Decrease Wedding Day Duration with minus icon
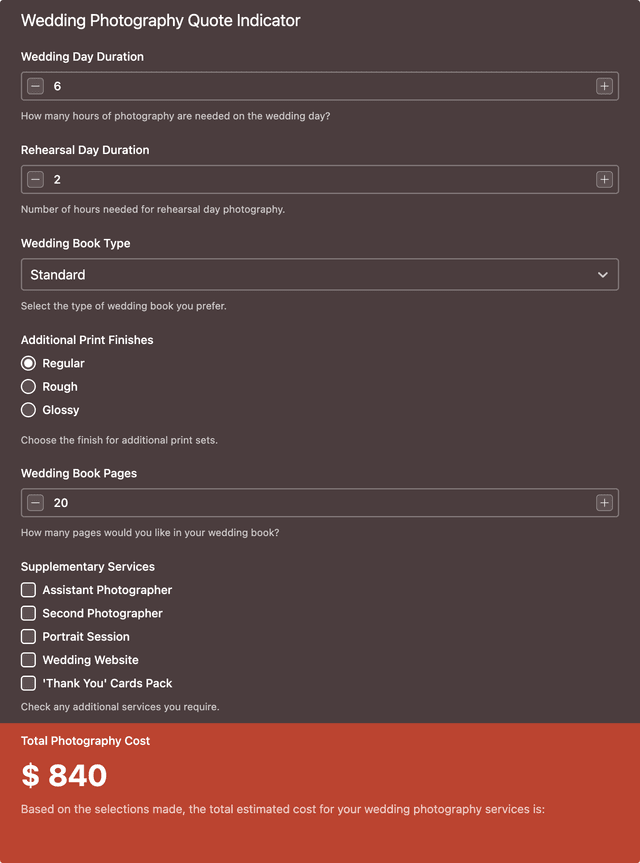The height and width of the screenshot is (863, 640). [36, 87]
